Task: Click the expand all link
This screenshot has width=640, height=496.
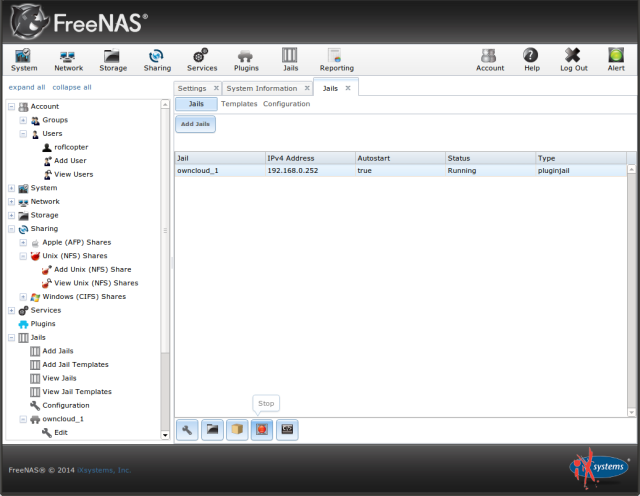Action: 27,87
